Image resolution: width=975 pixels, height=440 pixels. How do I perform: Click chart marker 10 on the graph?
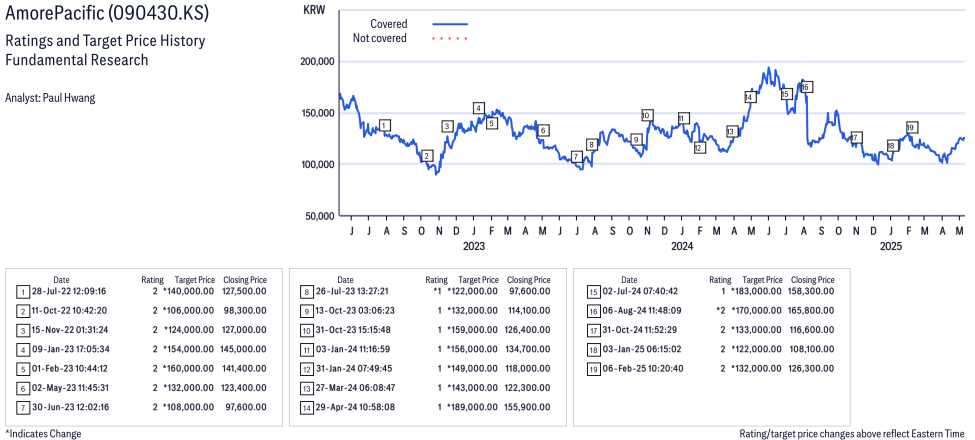click(x=646, y=115)
